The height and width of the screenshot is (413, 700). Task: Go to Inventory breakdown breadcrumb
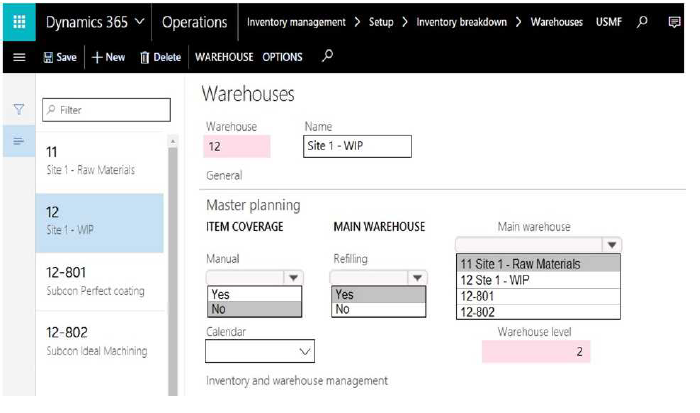coord(462,22)
